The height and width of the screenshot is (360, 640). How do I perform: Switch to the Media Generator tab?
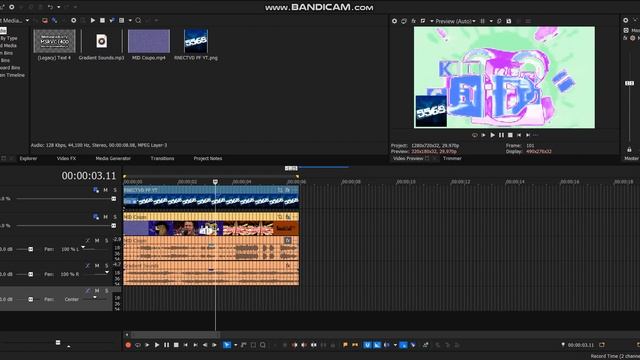pyautogui.click(x=113, y=158)
